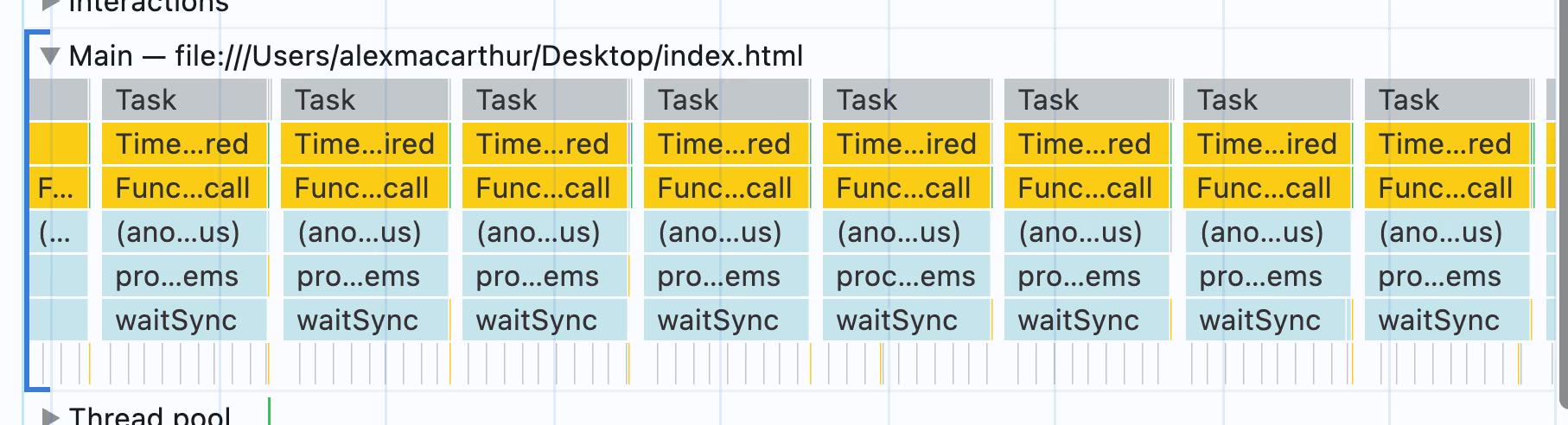Select waitSync block directly below proc...ems
This screenshot has height=425, width=1568.
[x=906, y=320]
